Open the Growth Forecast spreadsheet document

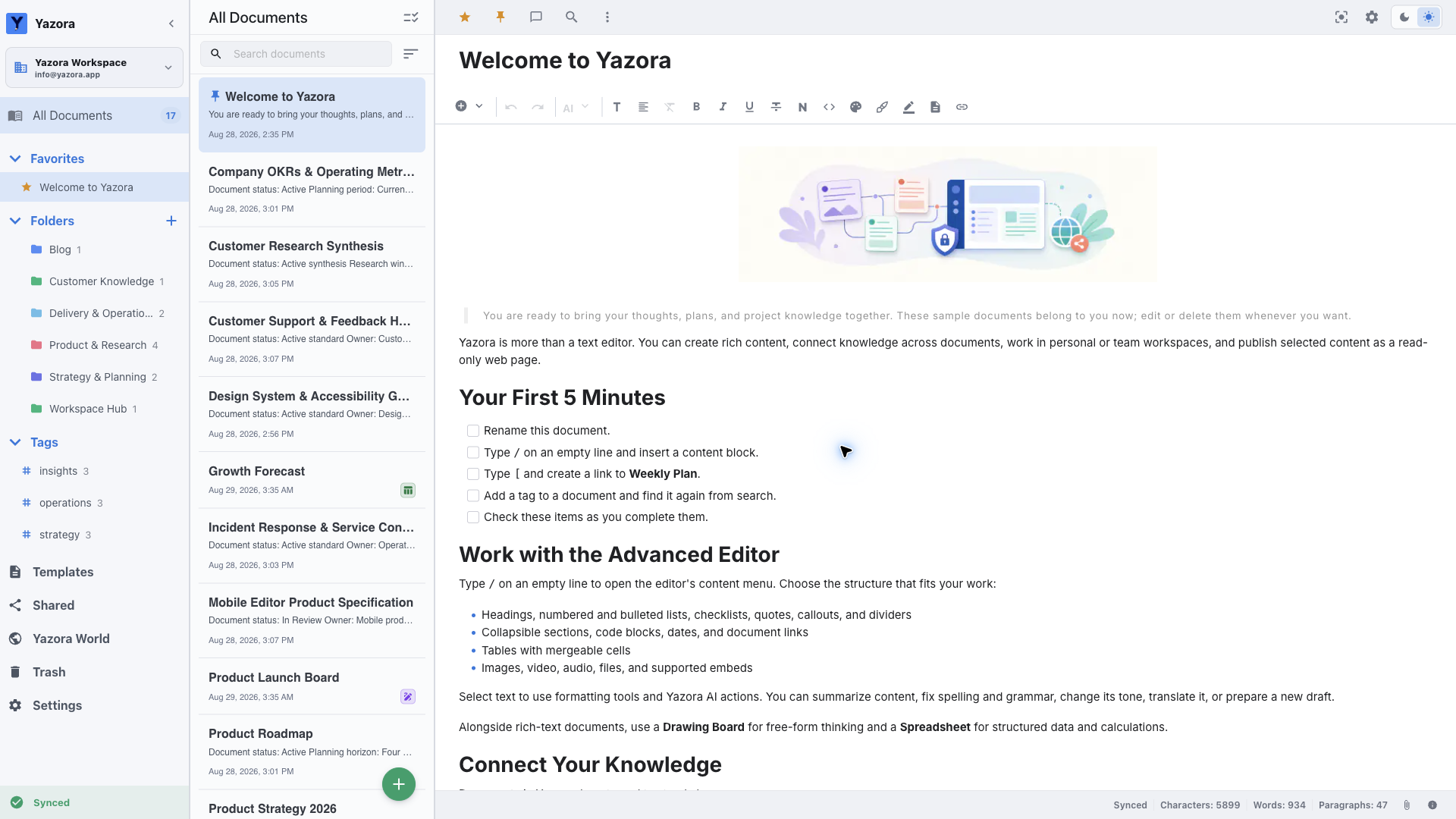(312, 480)
